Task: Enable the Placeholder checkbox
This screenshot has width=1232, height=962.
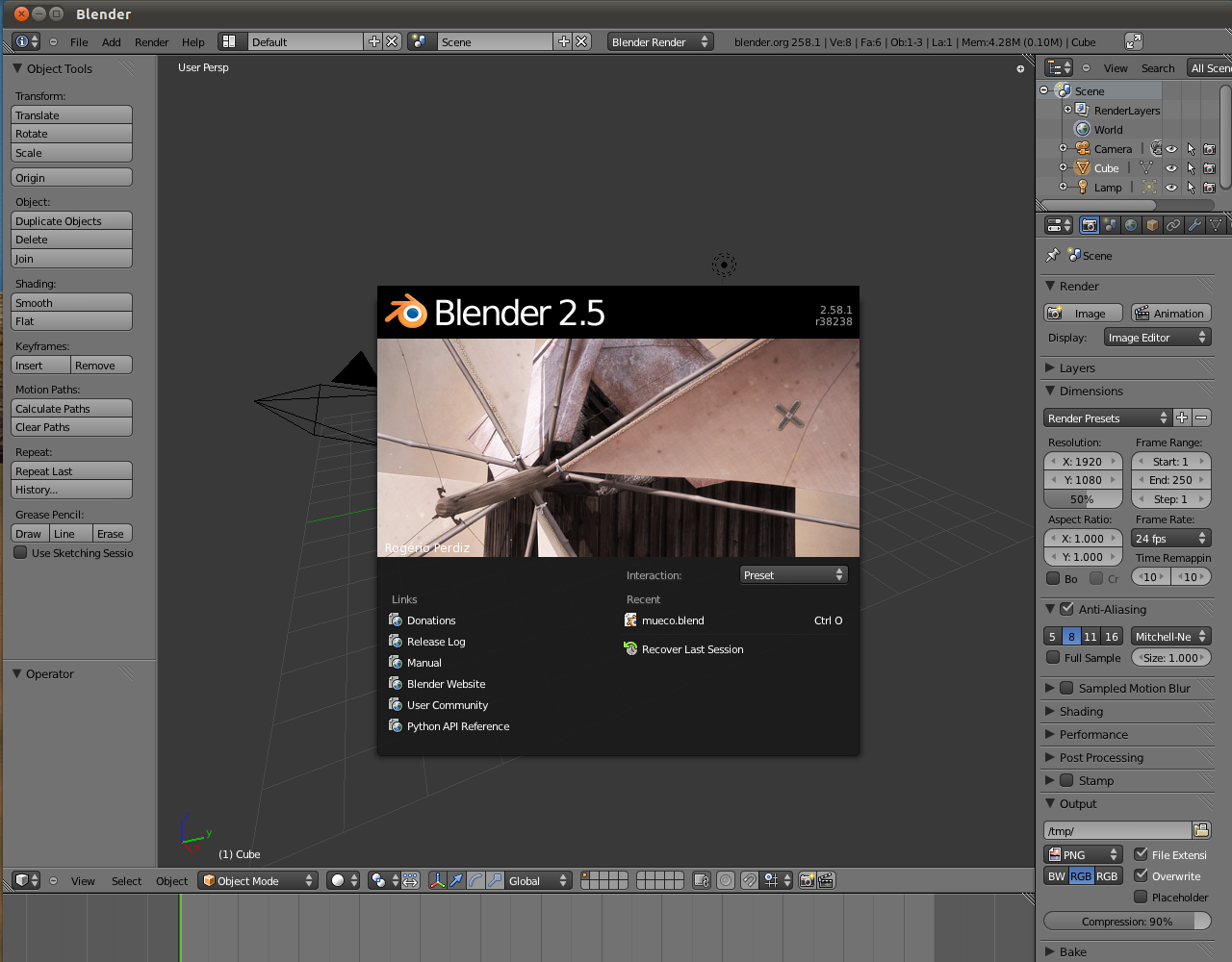Action: 1141,897
